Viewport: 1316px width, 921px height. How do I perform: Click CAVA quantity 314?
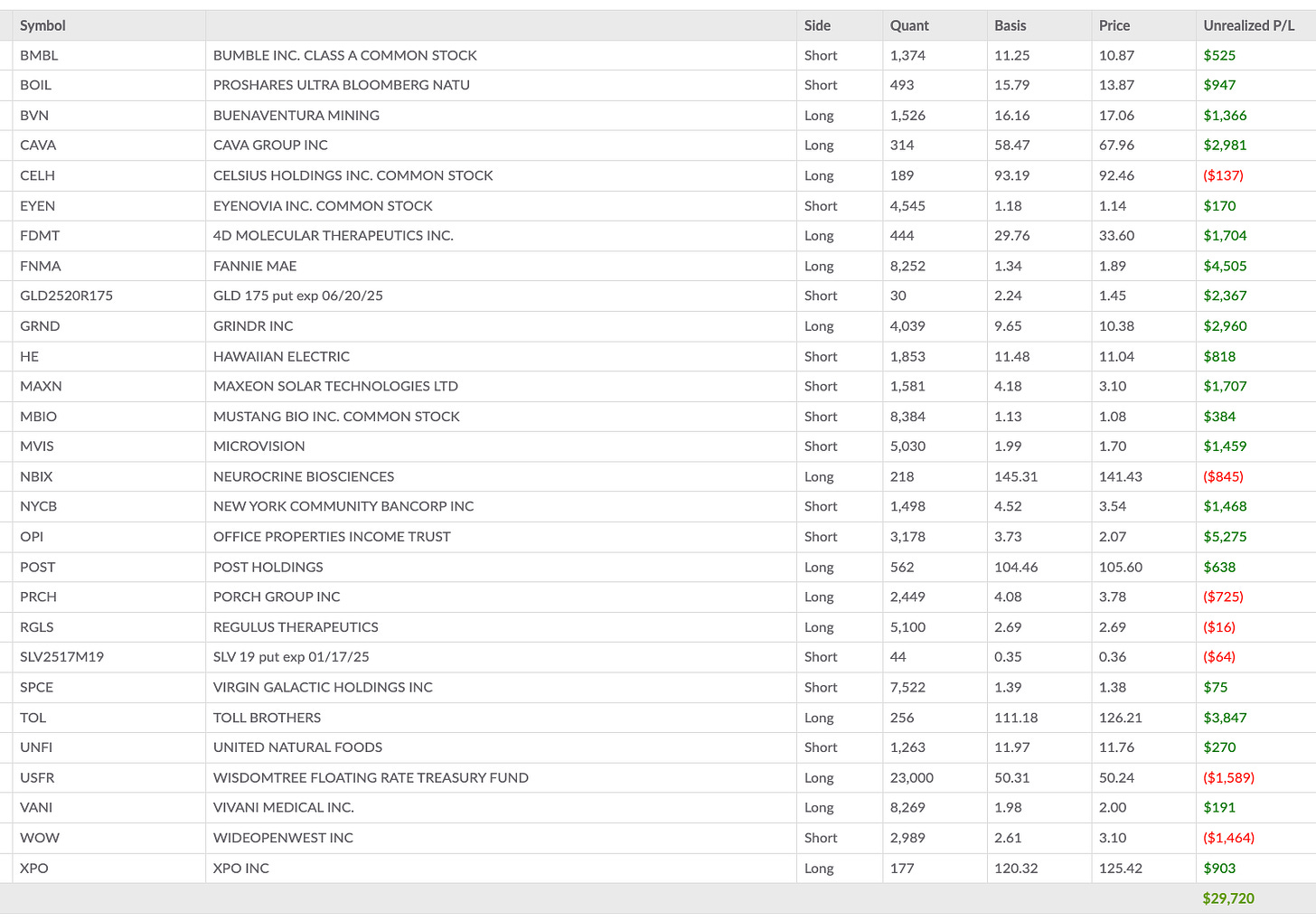pos(902,146)
